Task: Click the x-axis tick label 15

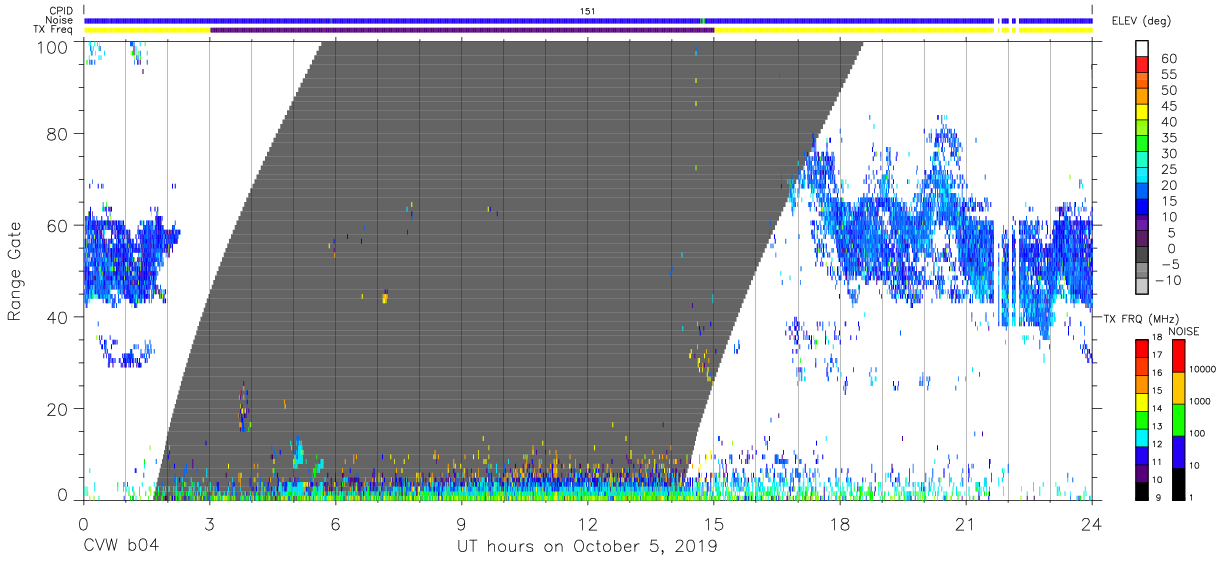Action: point(713,525)
